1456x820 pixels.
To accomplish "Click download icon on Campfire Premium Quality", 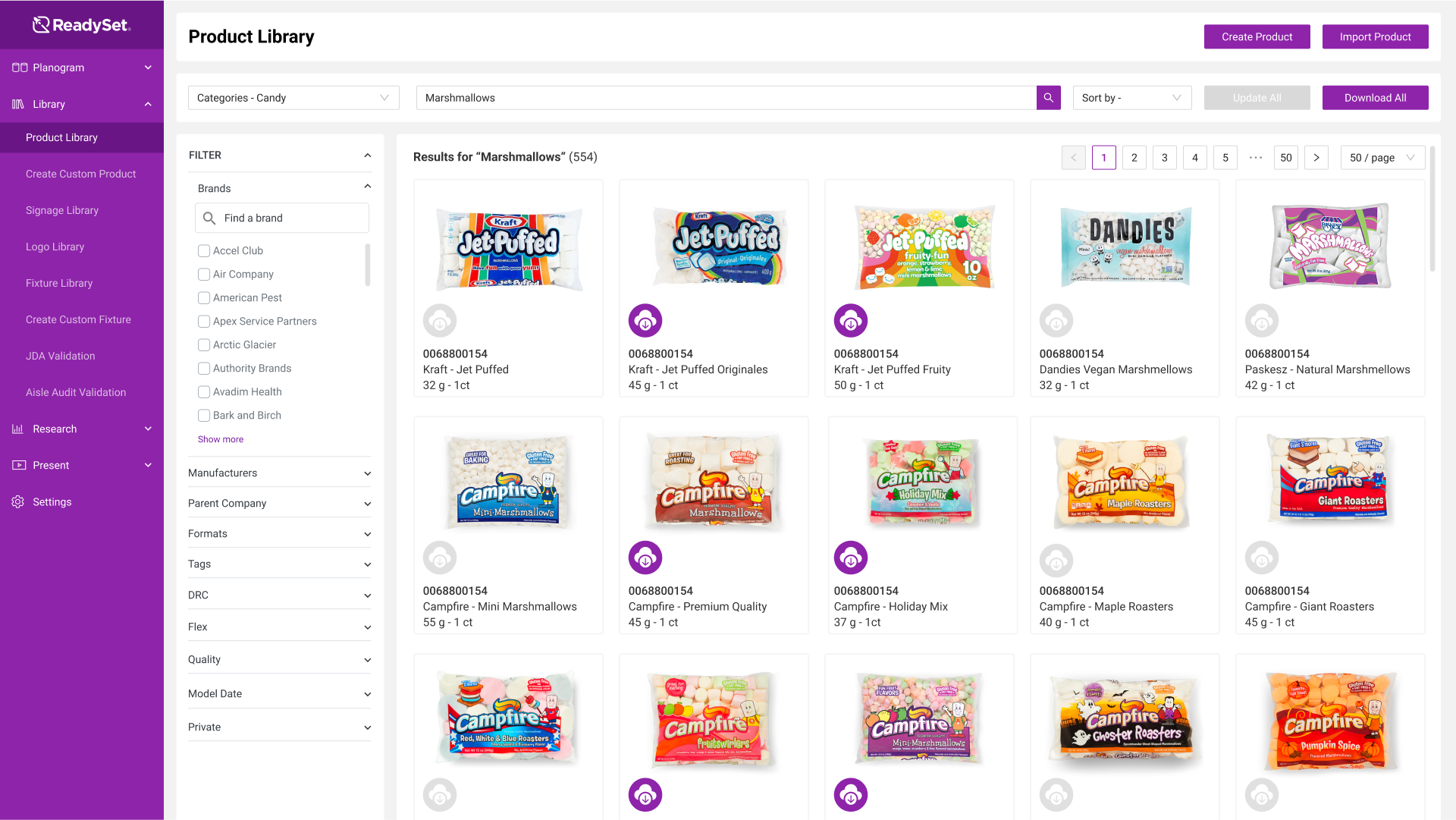I will tap(645, 558).
